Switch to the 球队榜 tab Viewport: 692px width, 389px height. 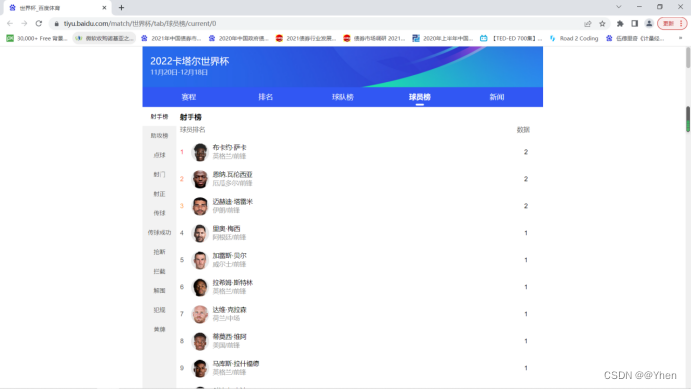coord(343,97)
